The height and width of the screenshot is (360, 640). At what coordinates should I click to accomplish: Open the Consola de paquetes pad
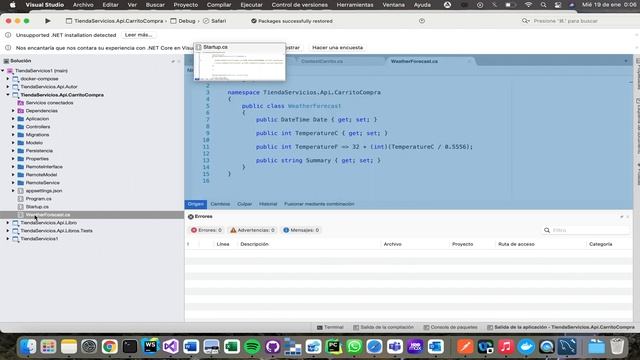(x=450, y=327)
